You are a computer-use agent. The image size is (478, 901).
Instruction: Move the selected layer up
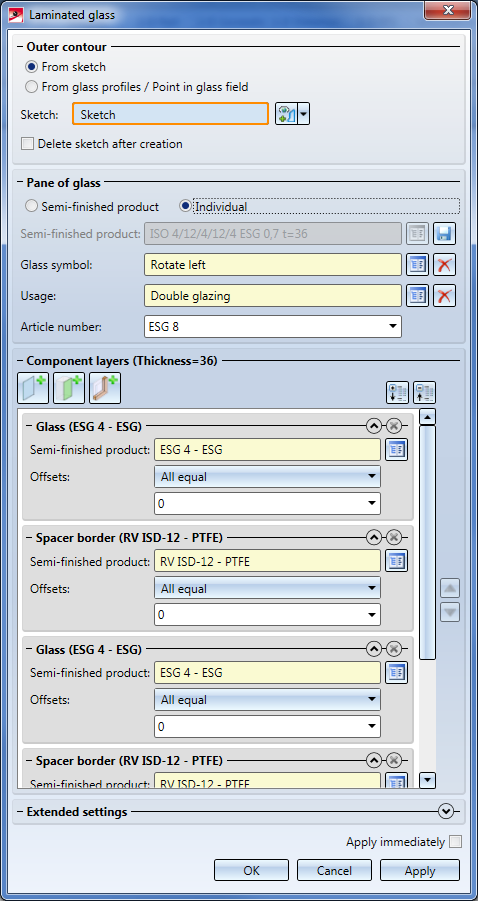pyautogui.click(x=450, y=589)
